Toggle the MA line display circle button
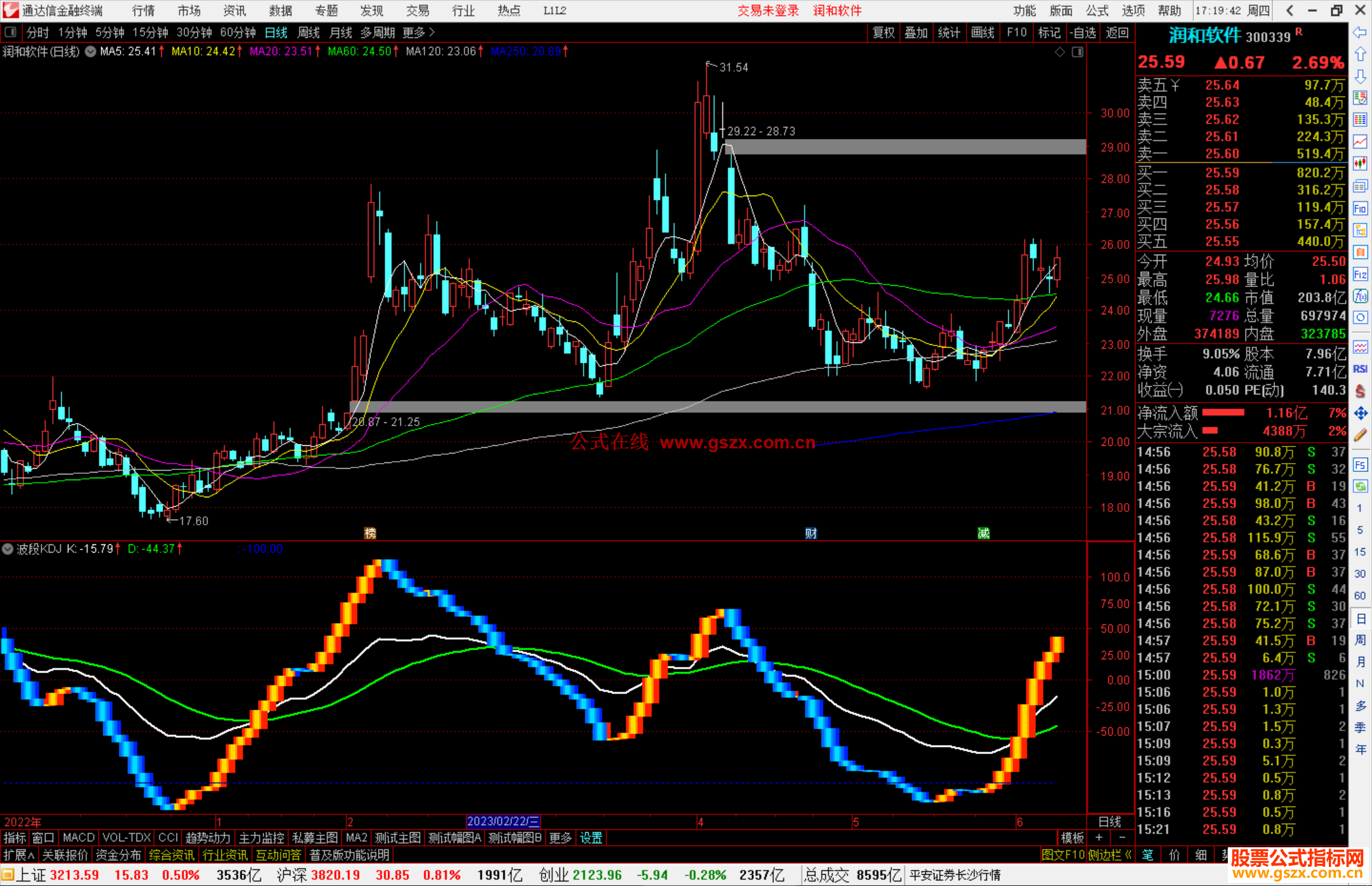The height and width of the screenshot is (886, 1372). pyautogui.click(x=91, y=51)
